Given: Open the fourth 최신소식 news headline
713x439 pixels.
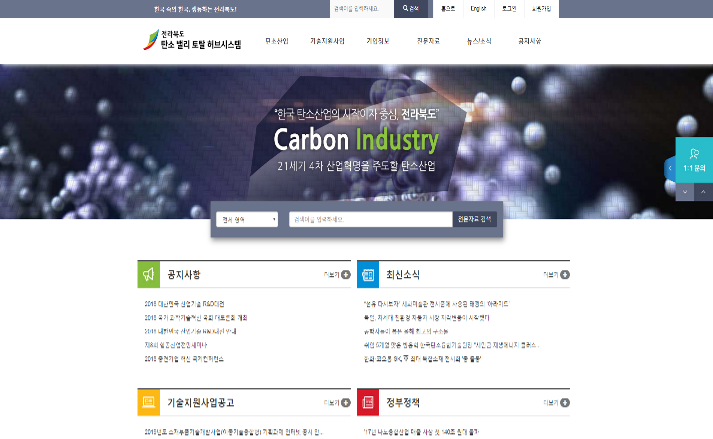Looking at the screenshot, I should pyautogui.click(x=452, y=345).
